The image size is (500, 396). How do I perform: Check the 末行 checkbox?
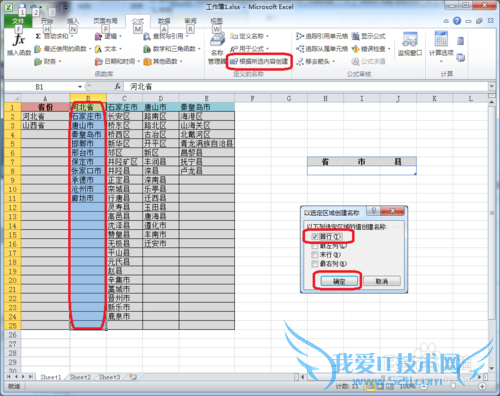315,255
